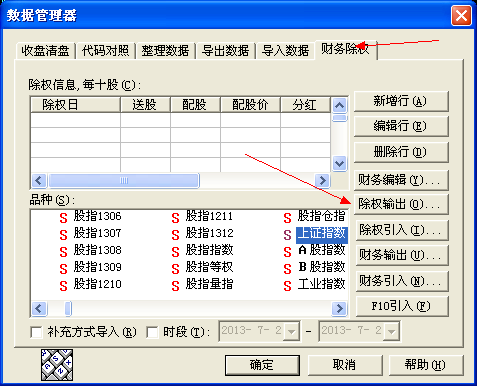Viewport: 477px width, 386px height.
Task: Click the S icon beside 工业指数
Action: (x=287, y=286)
